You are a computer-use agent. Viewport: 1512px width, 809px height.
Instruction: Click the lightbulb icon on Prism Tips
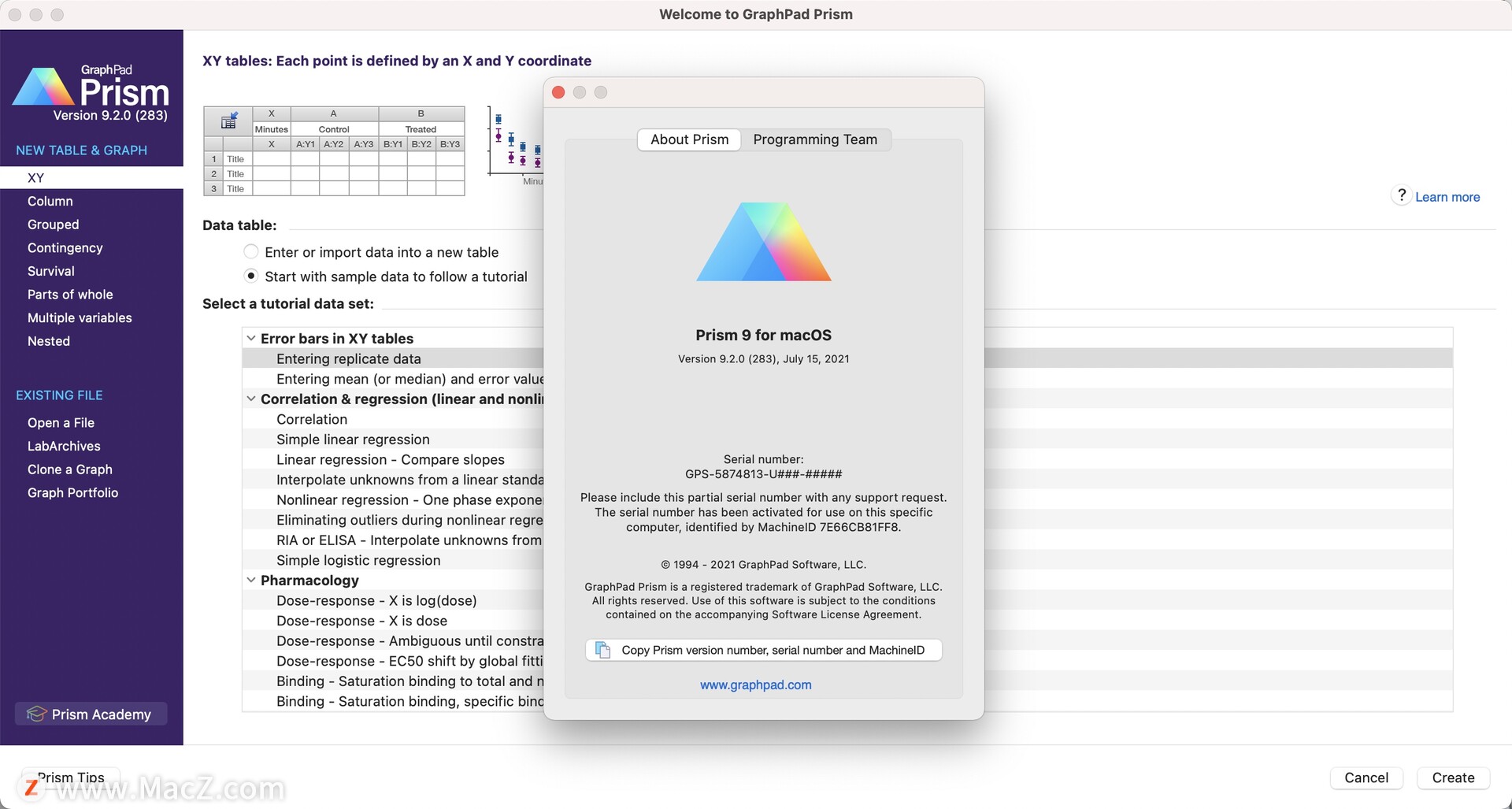click(31, 778)
